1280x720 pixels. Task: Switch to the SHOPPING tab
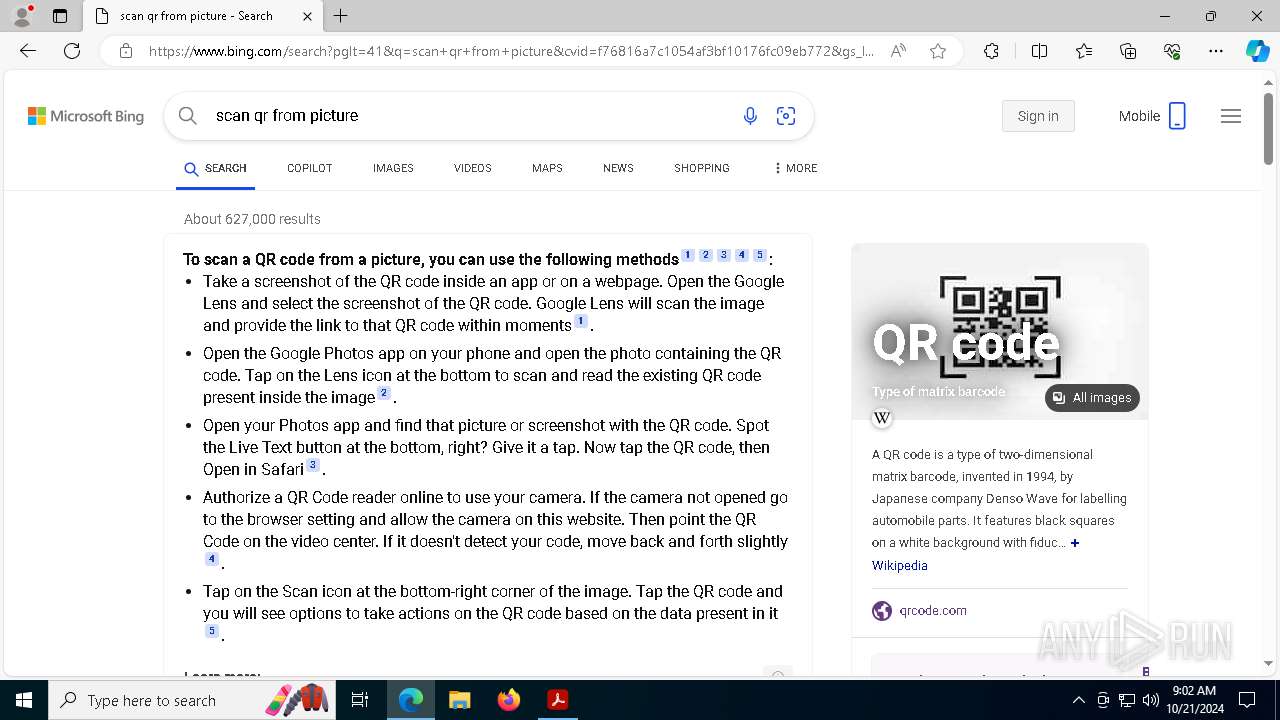[701, 168]
